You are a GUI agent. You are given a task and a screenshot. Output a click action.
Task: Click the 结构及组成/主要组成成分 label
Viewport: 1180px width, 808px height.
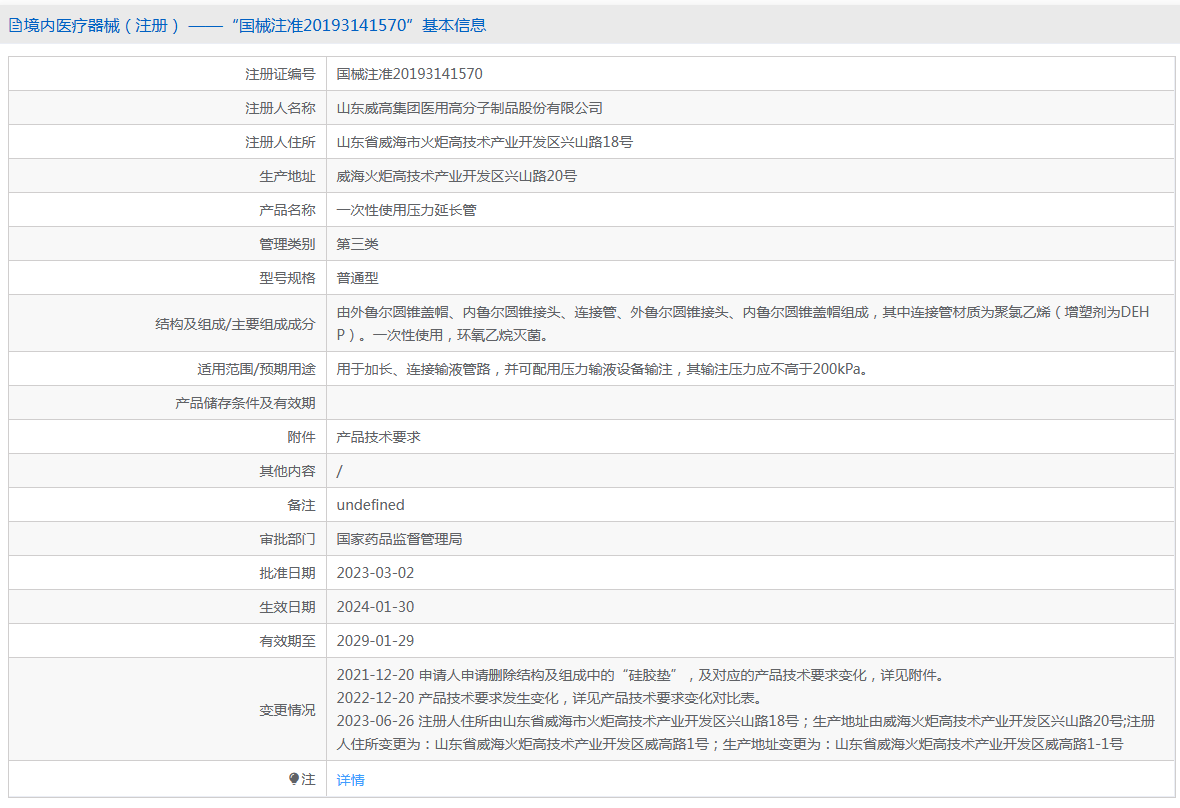pyautogui.click(x=236, y=324)
